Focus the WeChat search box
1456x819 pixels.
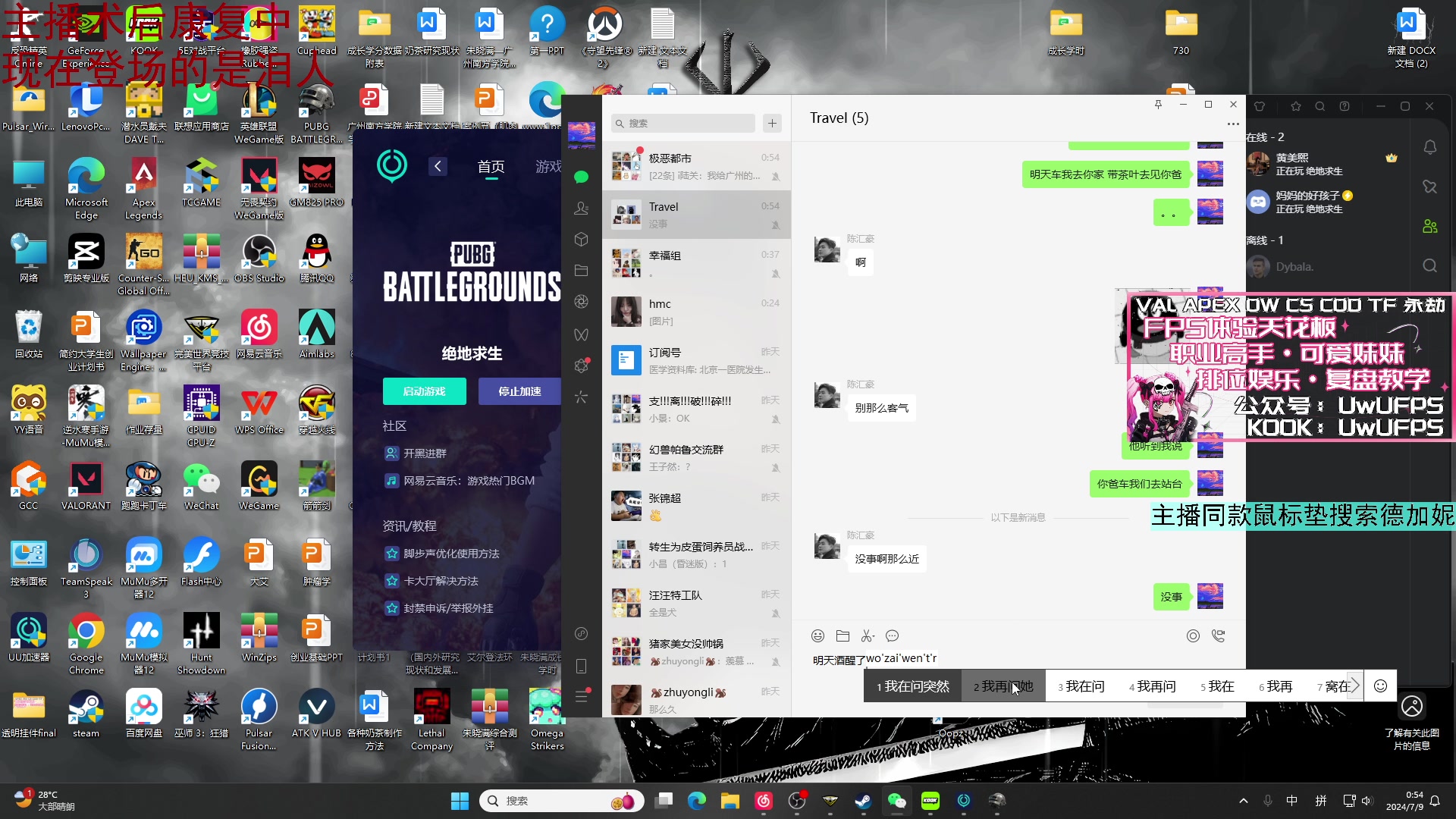click(683, 123)
